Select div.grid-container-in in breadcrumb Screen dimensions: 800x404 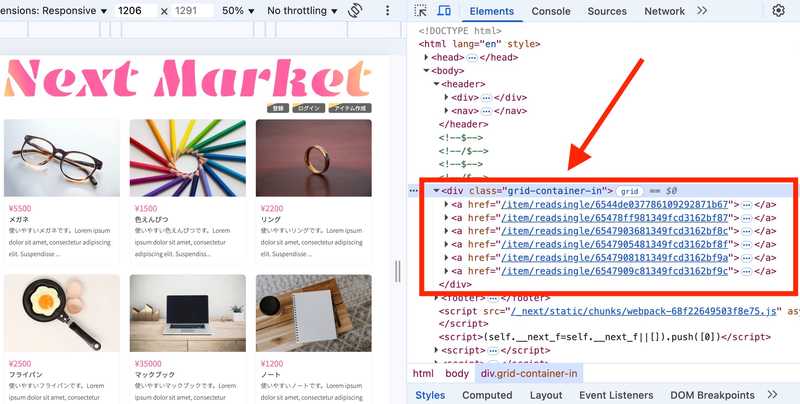coord(529,373)
